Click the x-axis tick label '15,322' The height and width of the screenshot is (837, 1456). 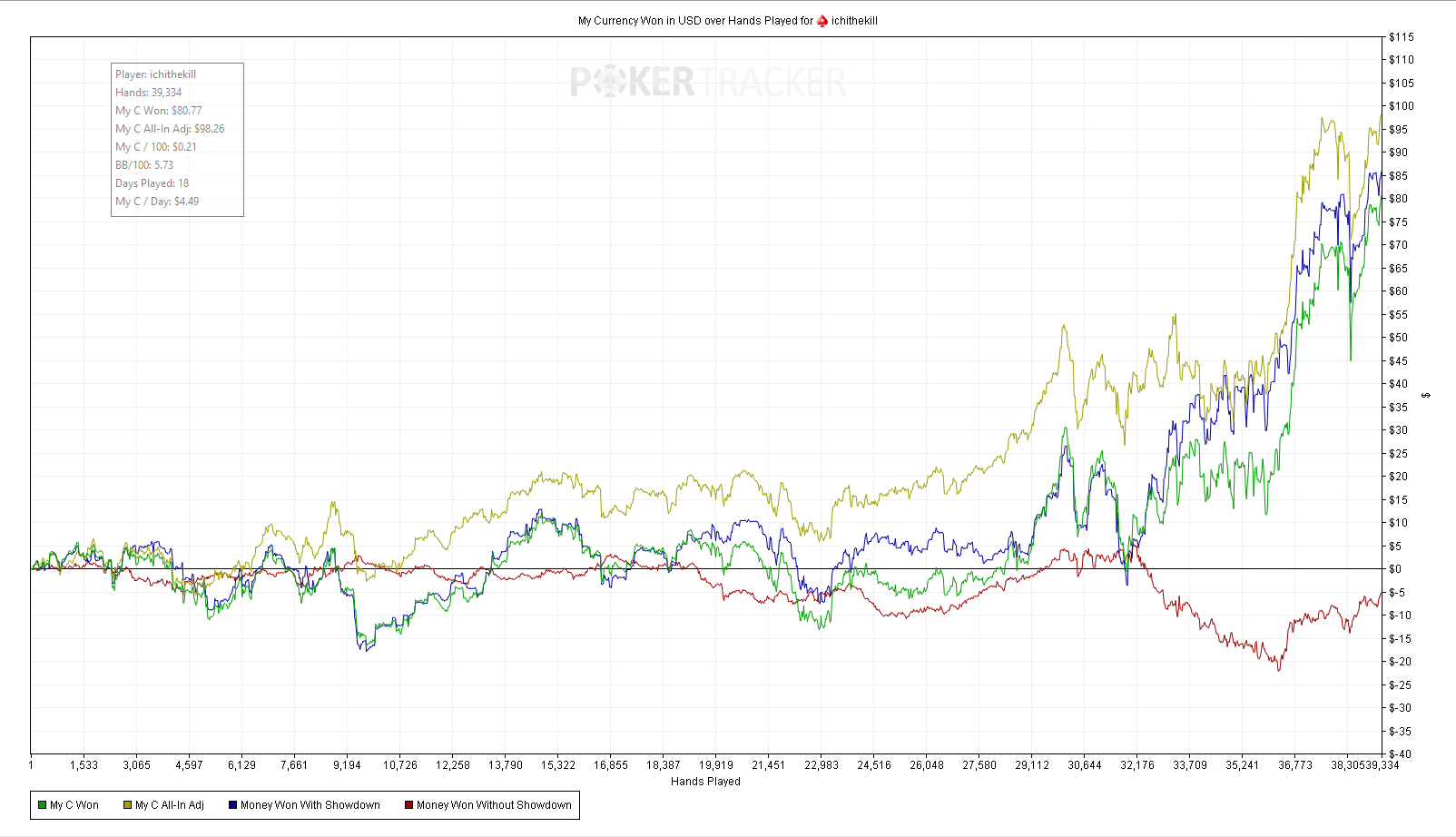[x=558, y=765]
